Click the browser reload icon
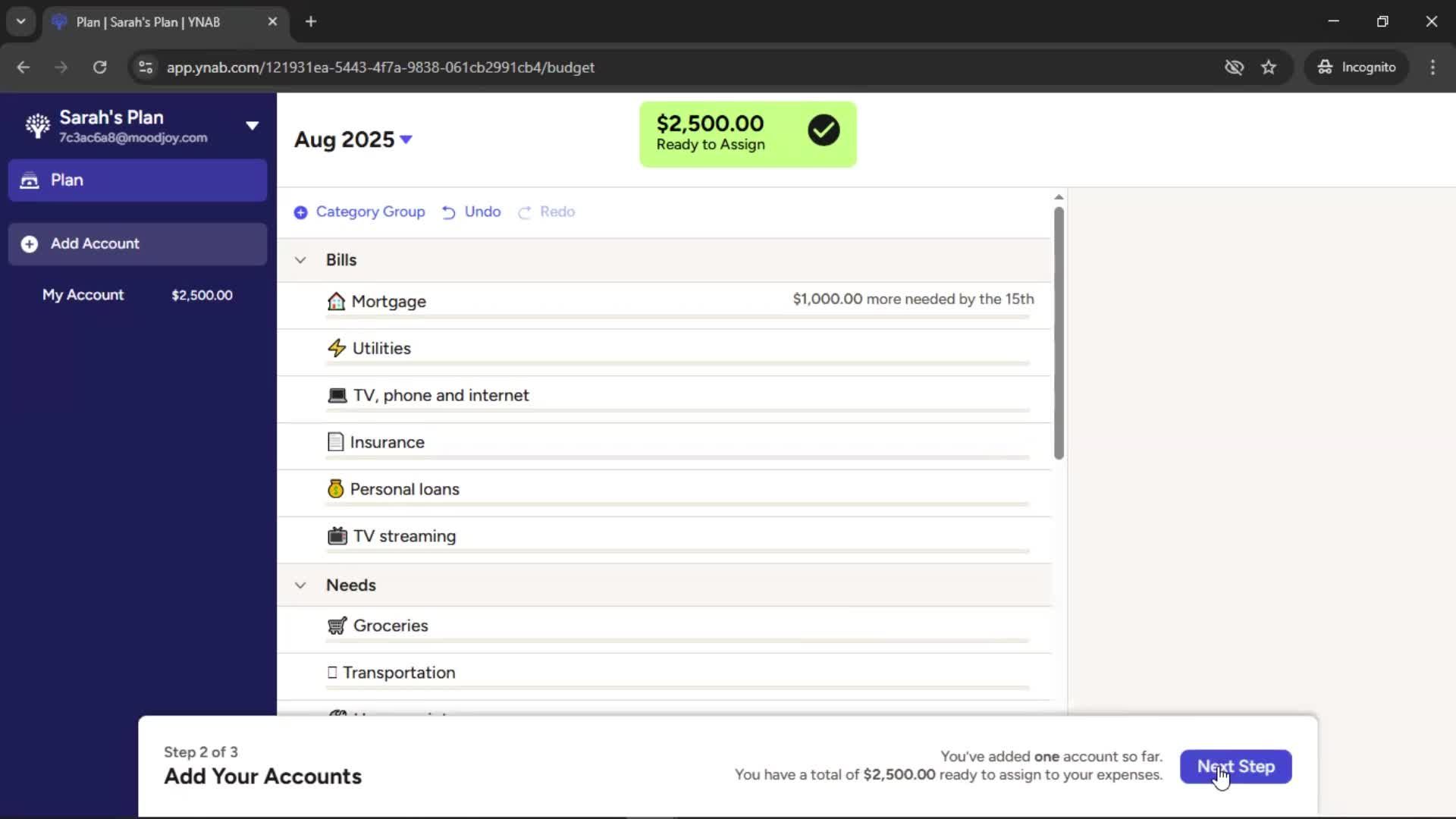Image resolution: width=1456 pixels, height=819 pixels. click(x=99, y=67)
